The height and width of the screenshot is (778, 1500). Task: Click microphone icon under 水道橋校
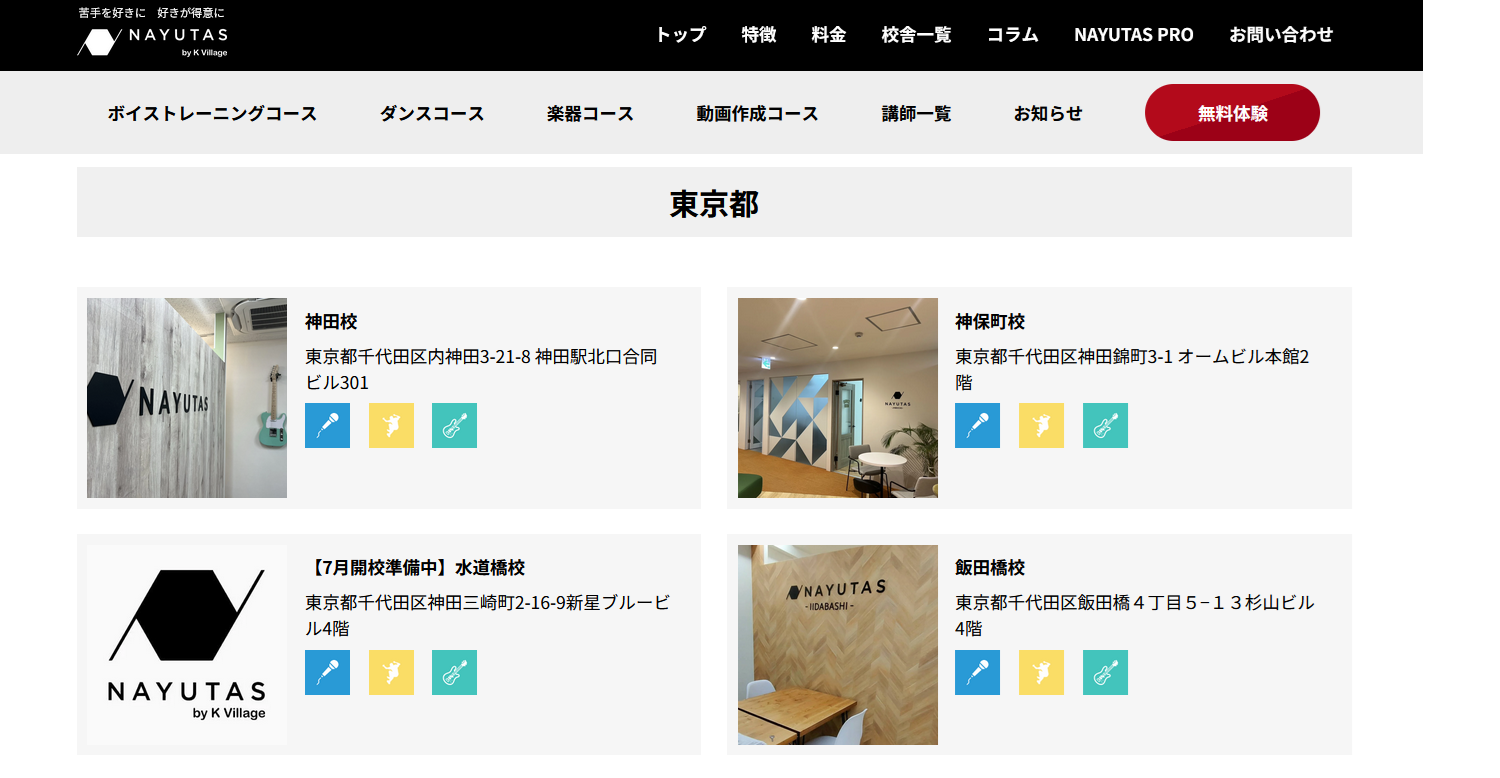(327, 672)
